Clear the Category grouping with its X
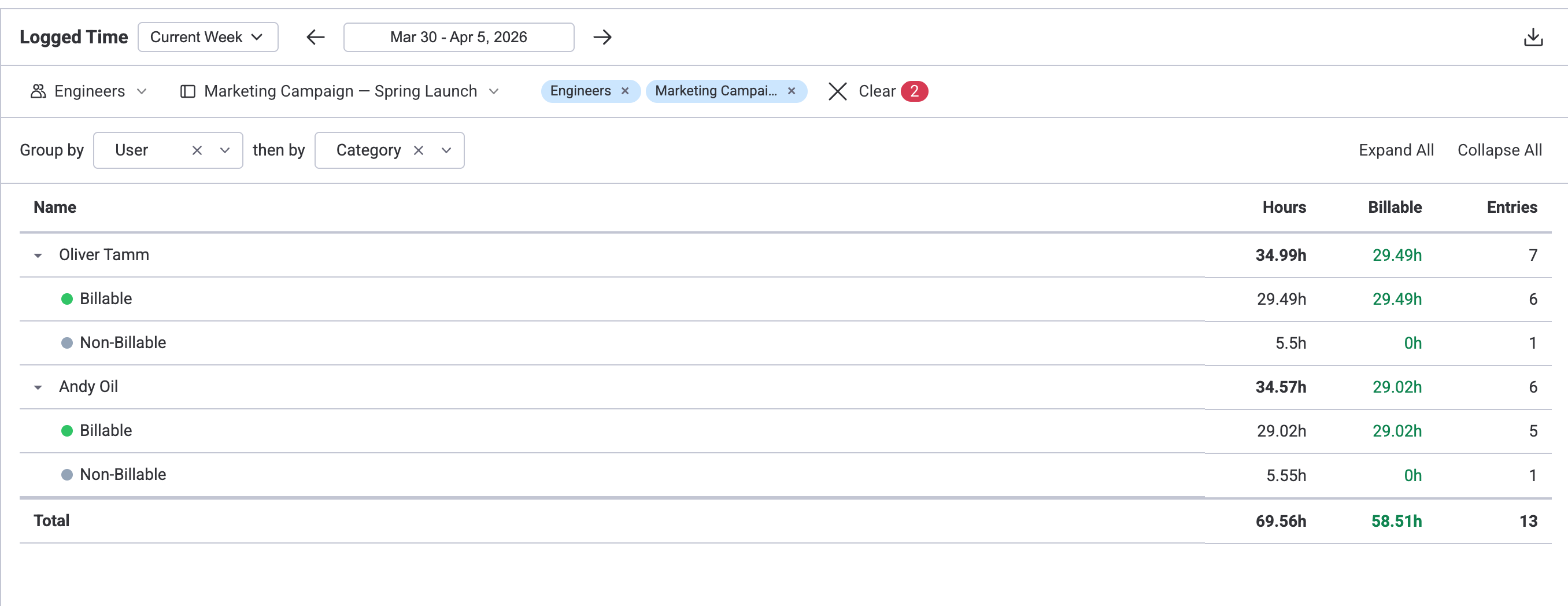The width and height of the screenshot is (1568, 606). 418,150
